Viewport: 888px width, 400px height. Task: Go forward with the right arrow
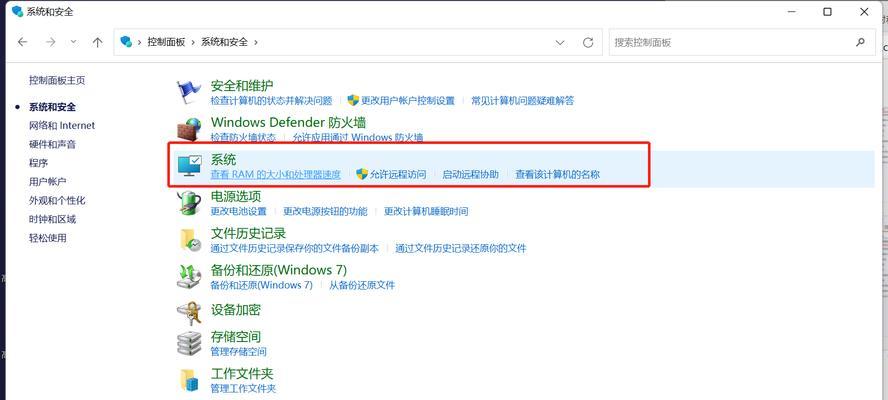click(50, 42)
